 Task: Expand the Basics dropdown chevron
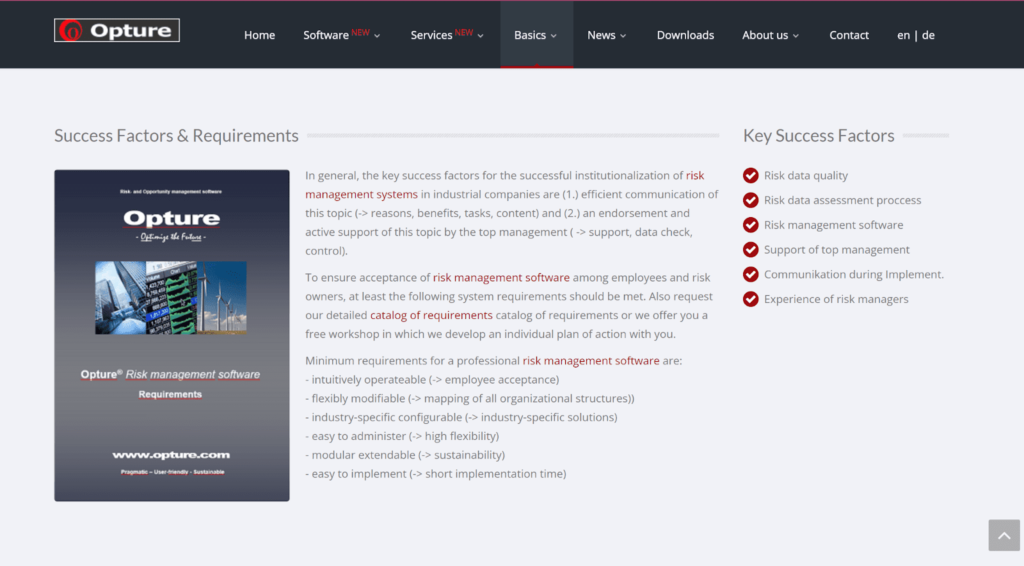554,36
